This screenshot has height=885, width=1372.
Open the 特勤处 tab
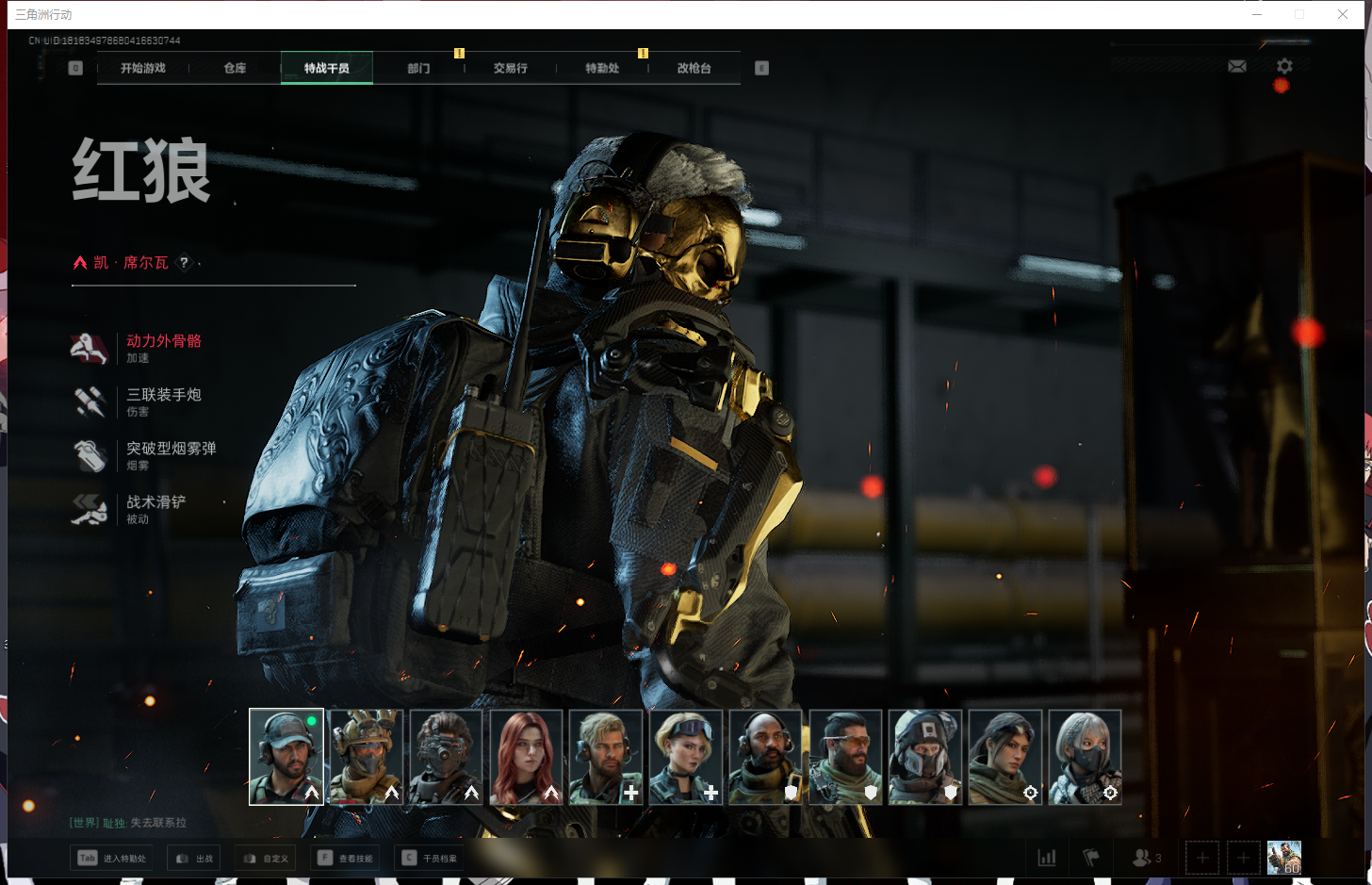tap(602, 68)
